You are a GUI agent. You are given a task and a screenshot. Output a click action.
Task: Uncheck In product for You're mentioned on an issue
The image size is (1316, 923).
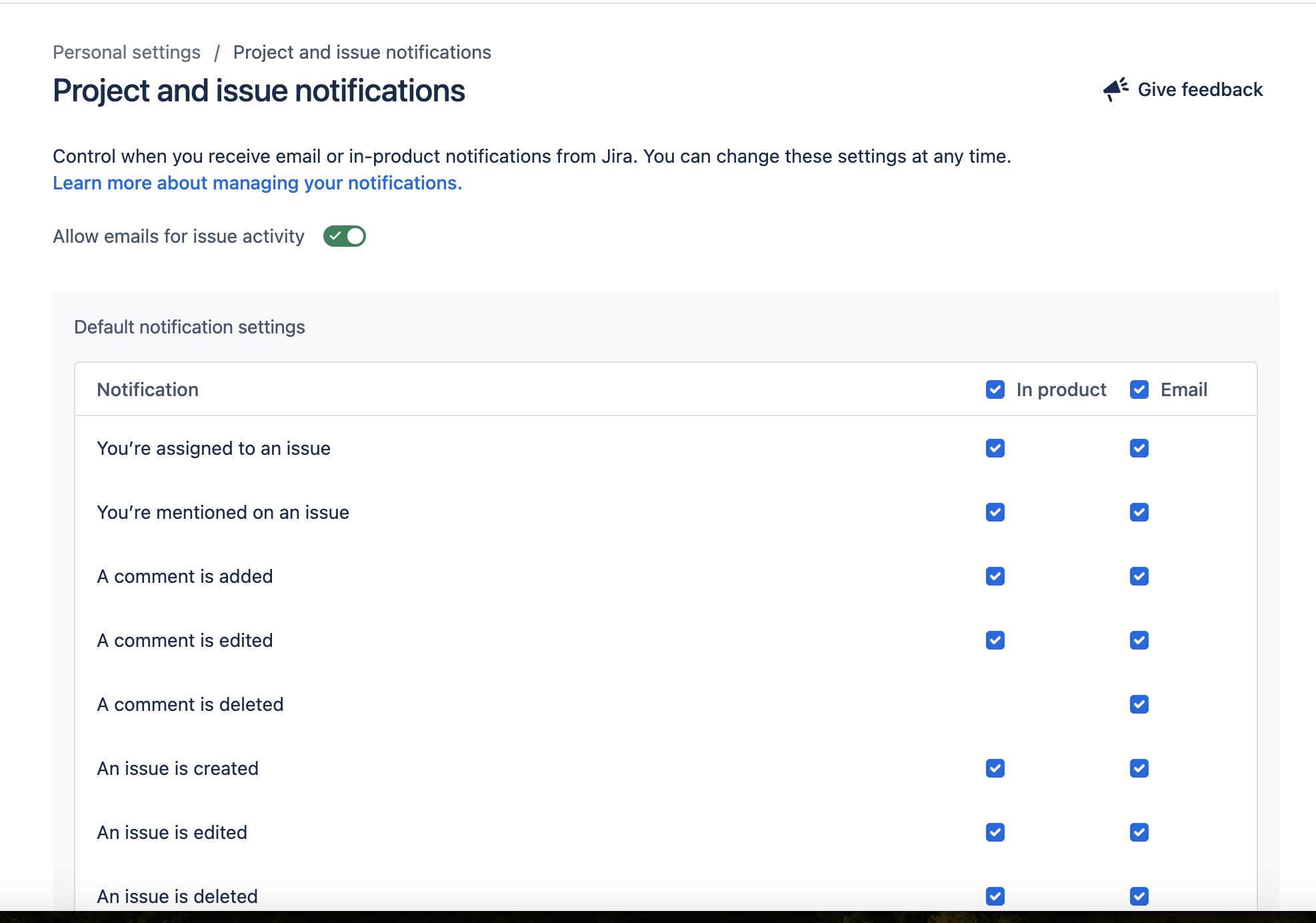pyautogui.click(x=995, y=512)
